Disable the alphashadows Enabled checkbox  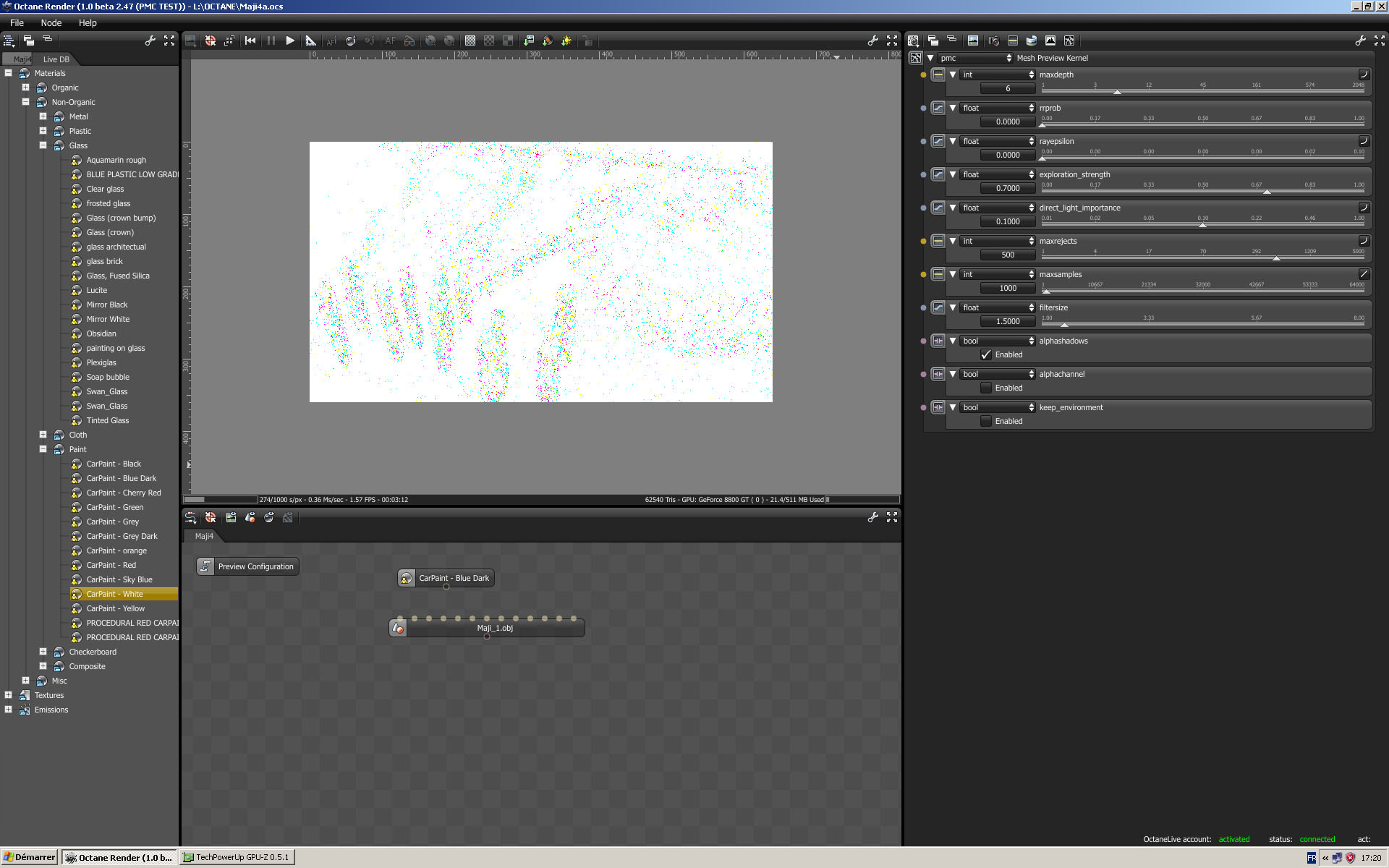click(986, 354)
